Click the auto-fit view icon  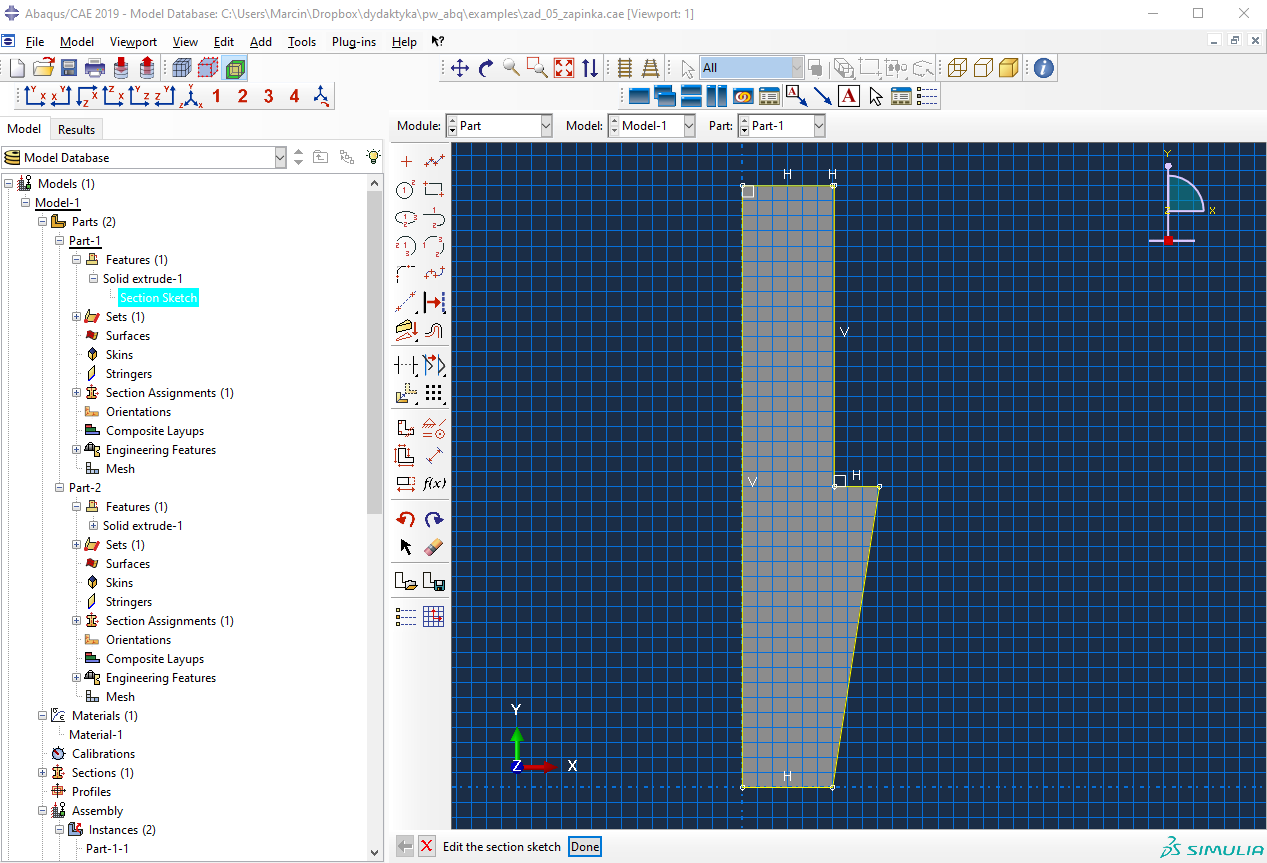coord(564,68)
